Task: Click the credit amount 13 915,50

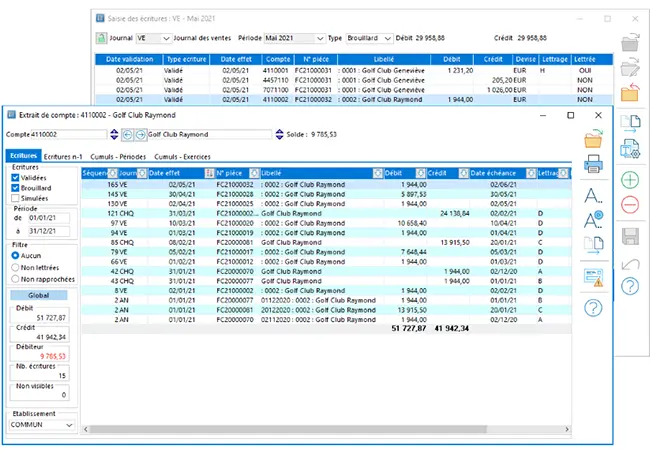Action: pos(455,243)
